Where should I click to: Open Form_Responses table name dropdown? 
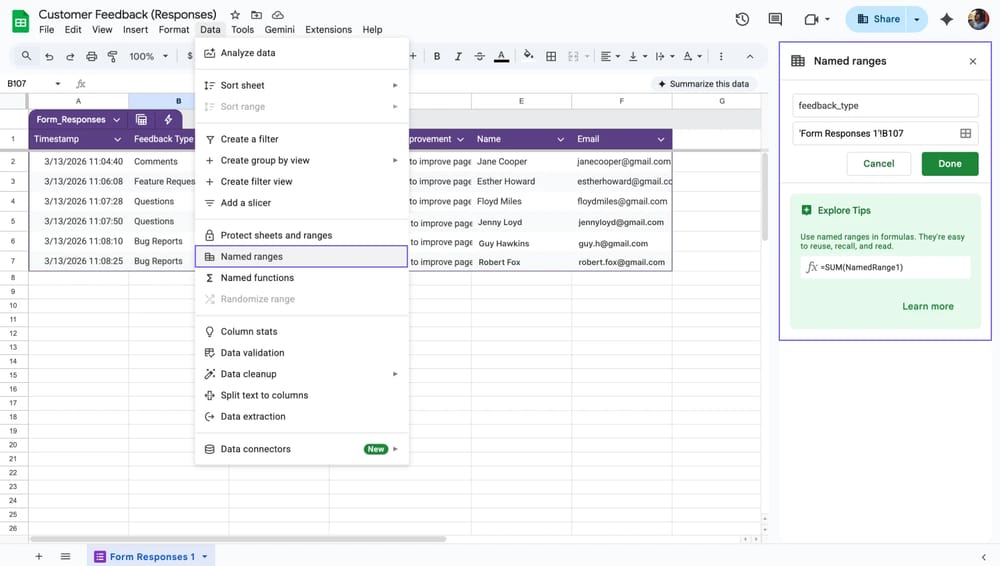point(116,120)
